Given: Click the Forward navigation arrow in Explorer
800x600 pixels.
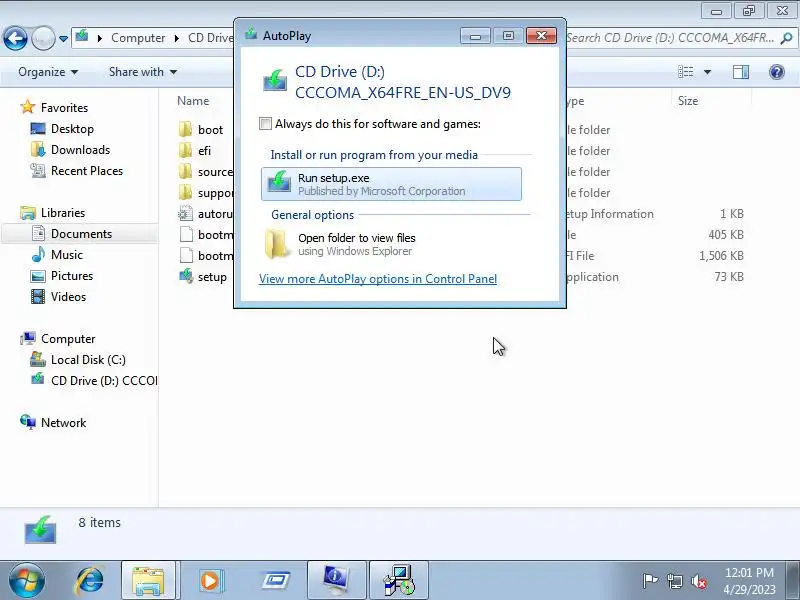Looking at the screenshot, I should (x=43, y=38).
